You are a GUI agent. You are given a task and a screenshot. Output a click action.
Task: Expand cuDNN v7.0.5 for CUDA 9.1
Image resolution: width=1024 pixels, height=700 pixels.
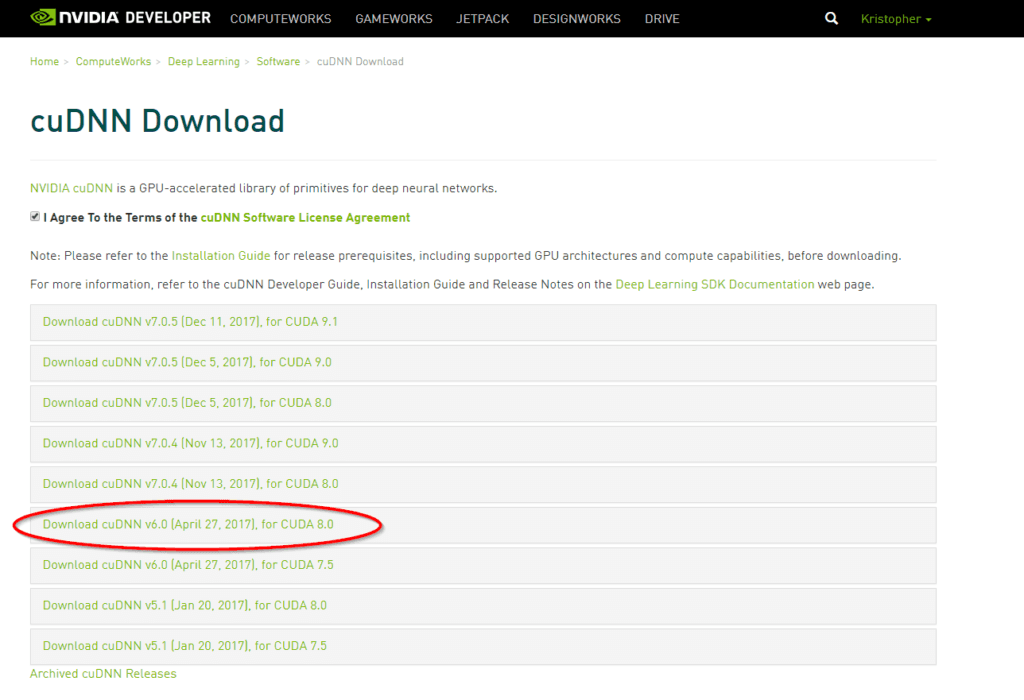click(483, 322)
